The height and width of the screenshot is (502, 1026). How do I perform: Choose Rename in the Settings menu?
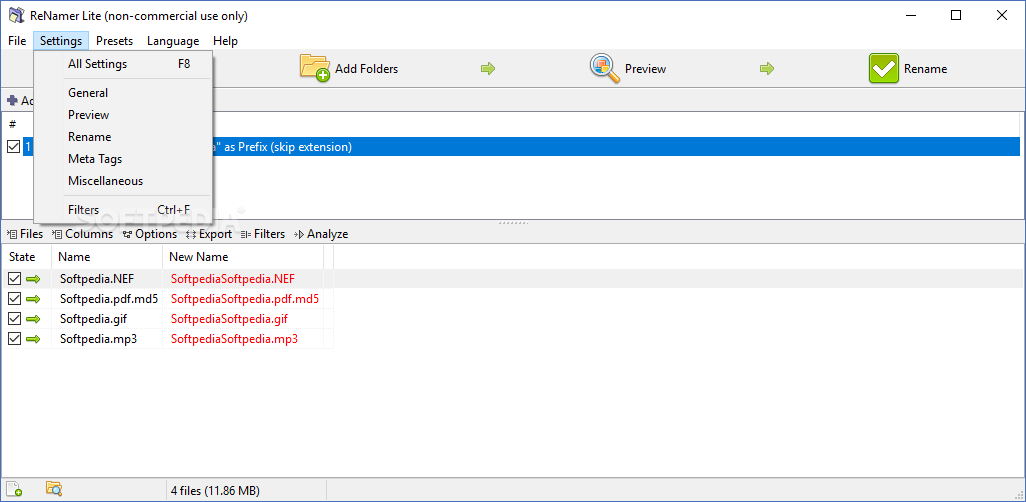pos(123,137)
